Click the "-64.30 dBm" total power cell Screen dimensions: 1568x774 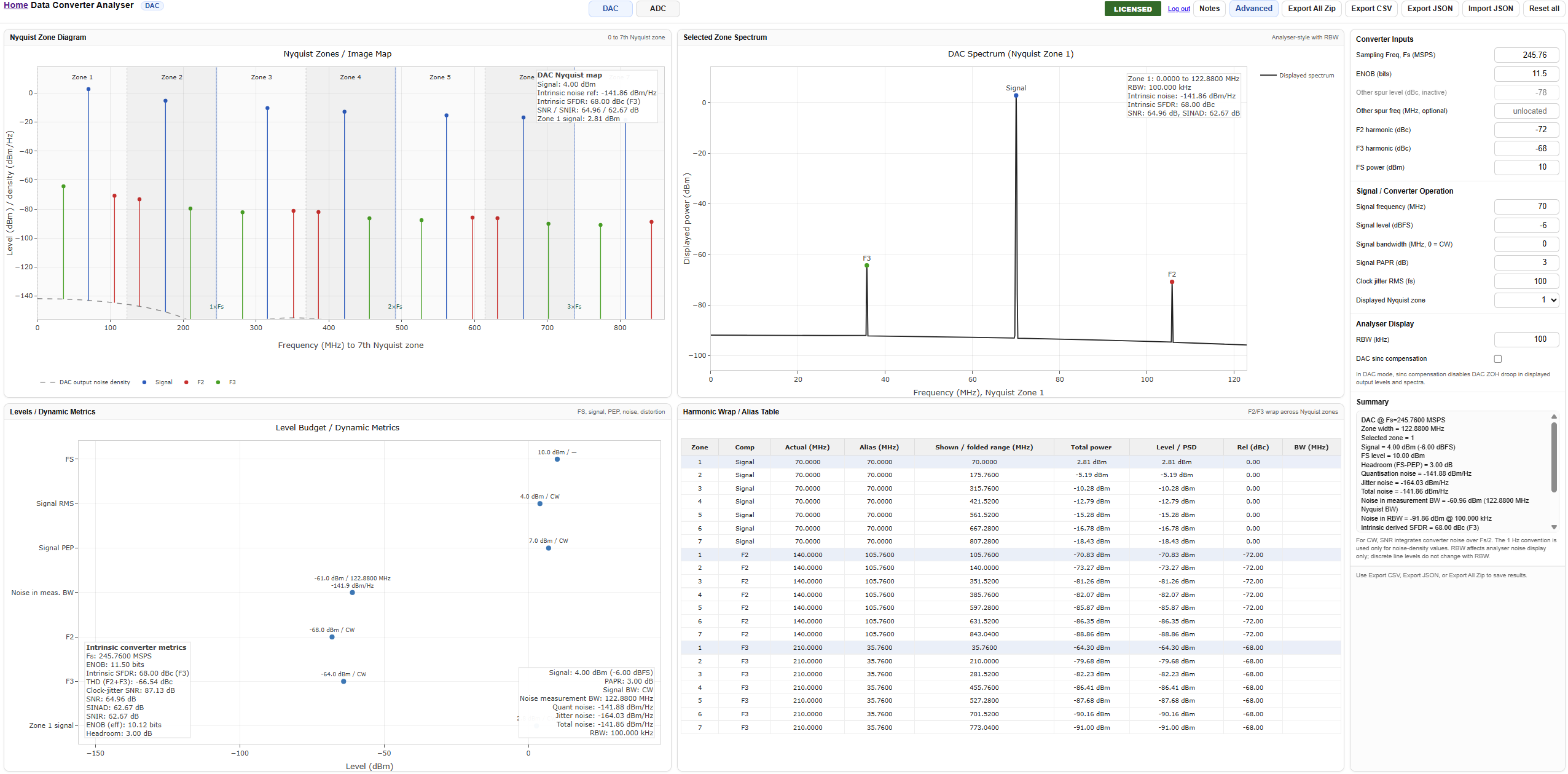(1091, 648)
